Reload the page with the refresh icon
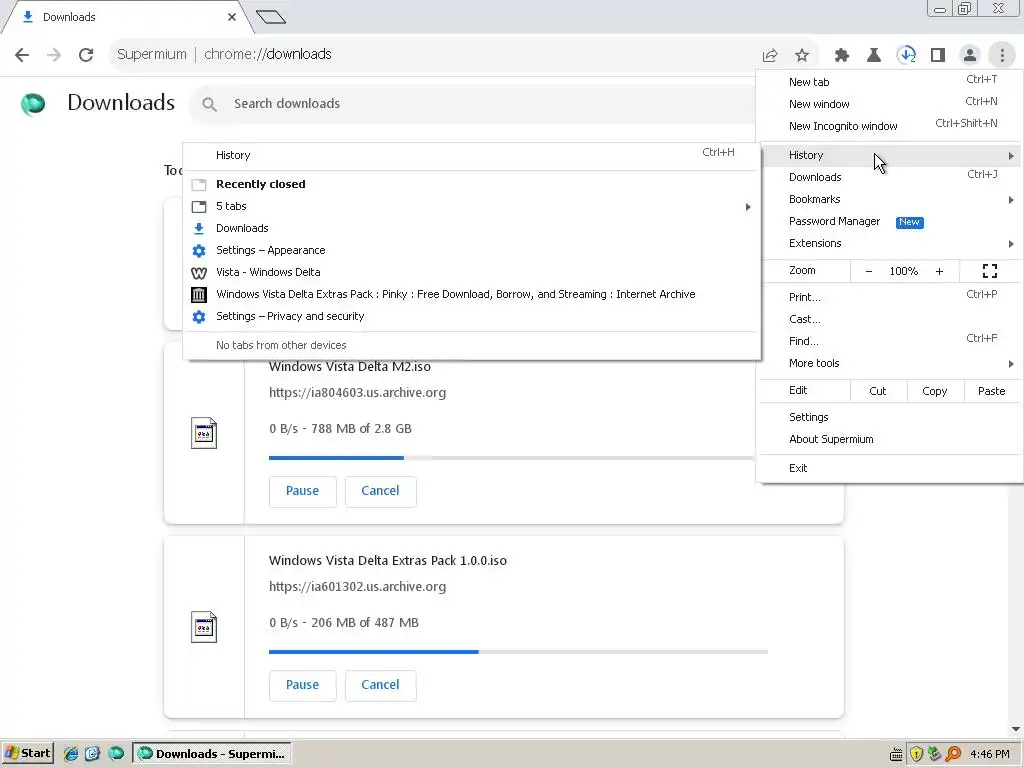Image resolution: width=1024 pixels, height=768 pixels. (x=86, y=55)
